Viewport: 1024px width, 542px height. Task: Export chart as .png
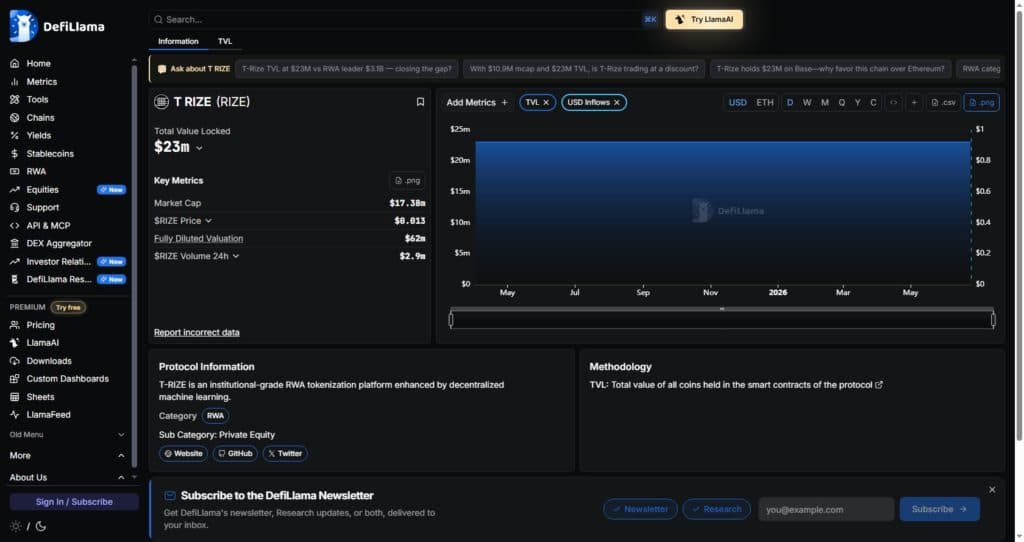coord(982,103)
